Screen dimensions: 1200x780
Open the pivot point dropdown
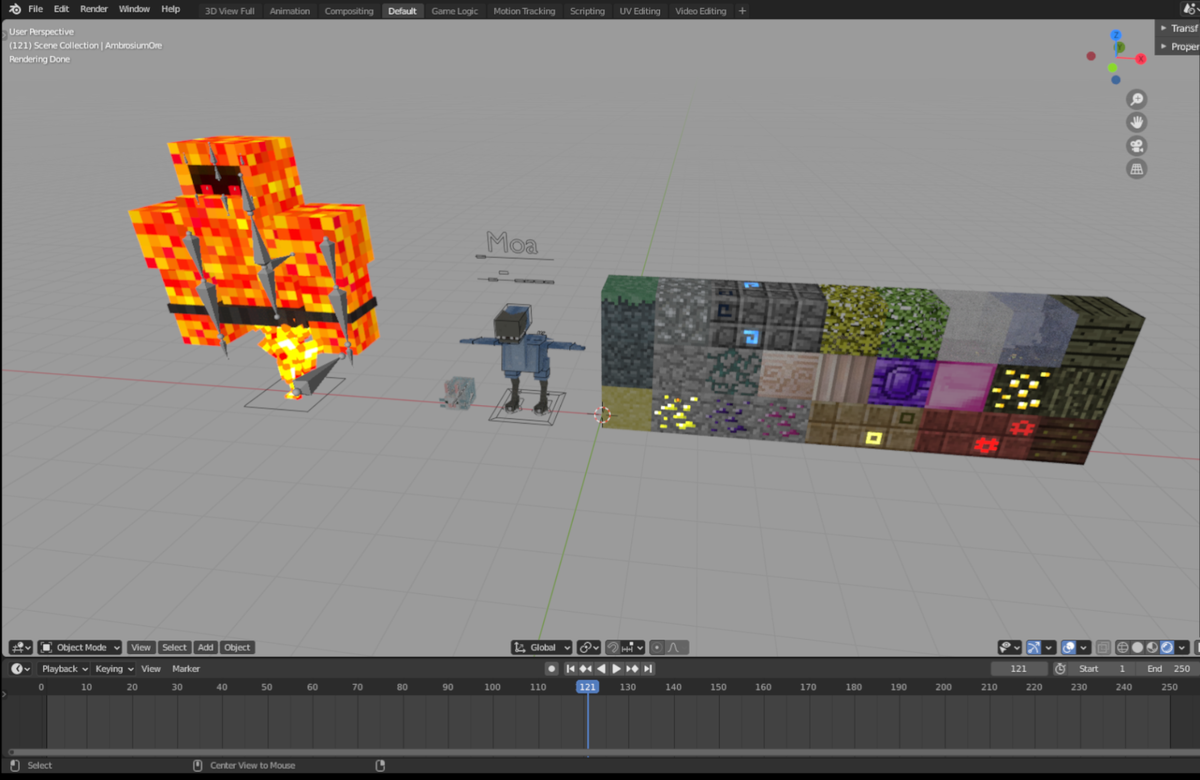(x=589, y=647)
